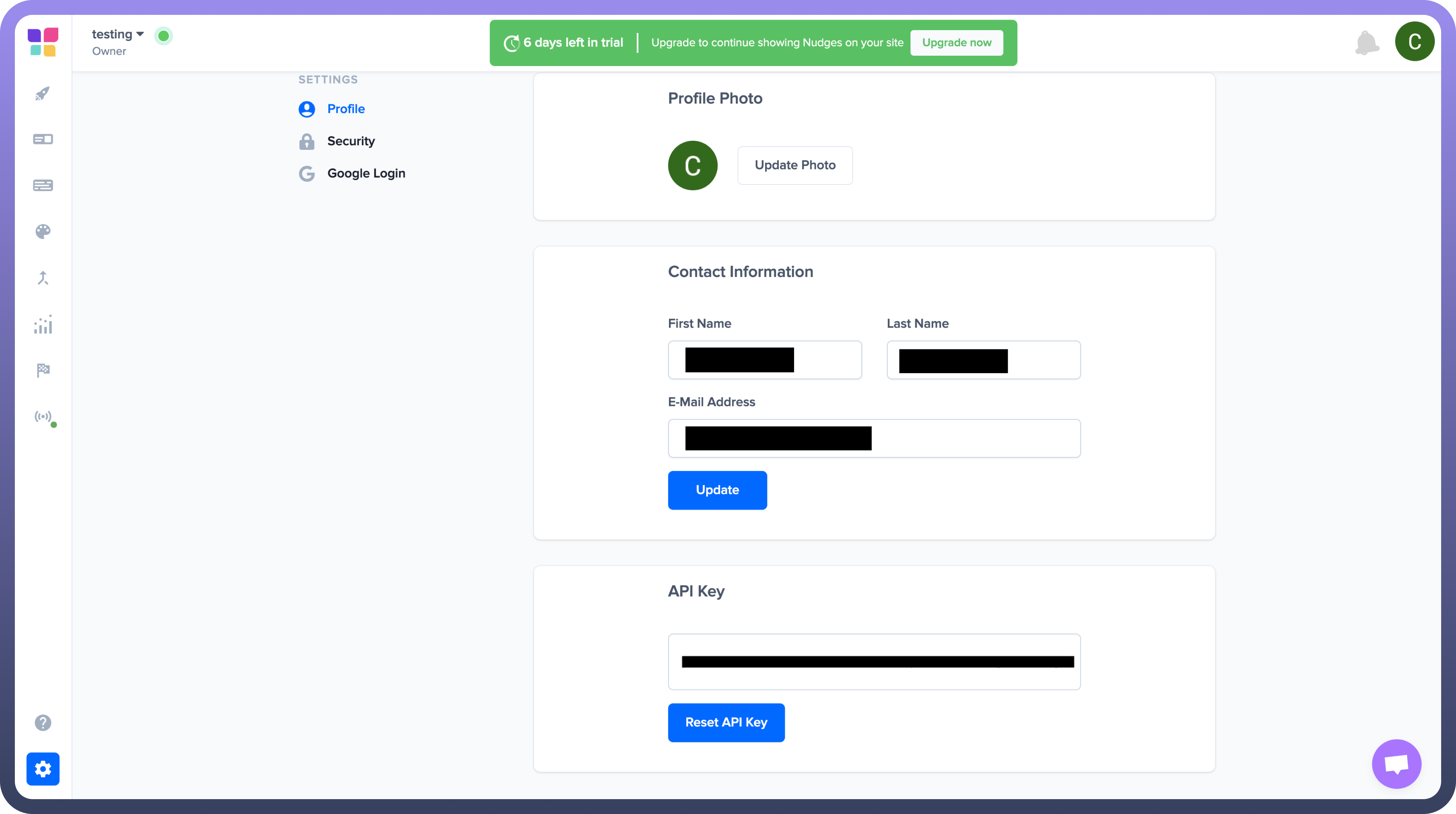Open the chat support bubble
Screen dimensions: 1456x814
click(1396, 764)
